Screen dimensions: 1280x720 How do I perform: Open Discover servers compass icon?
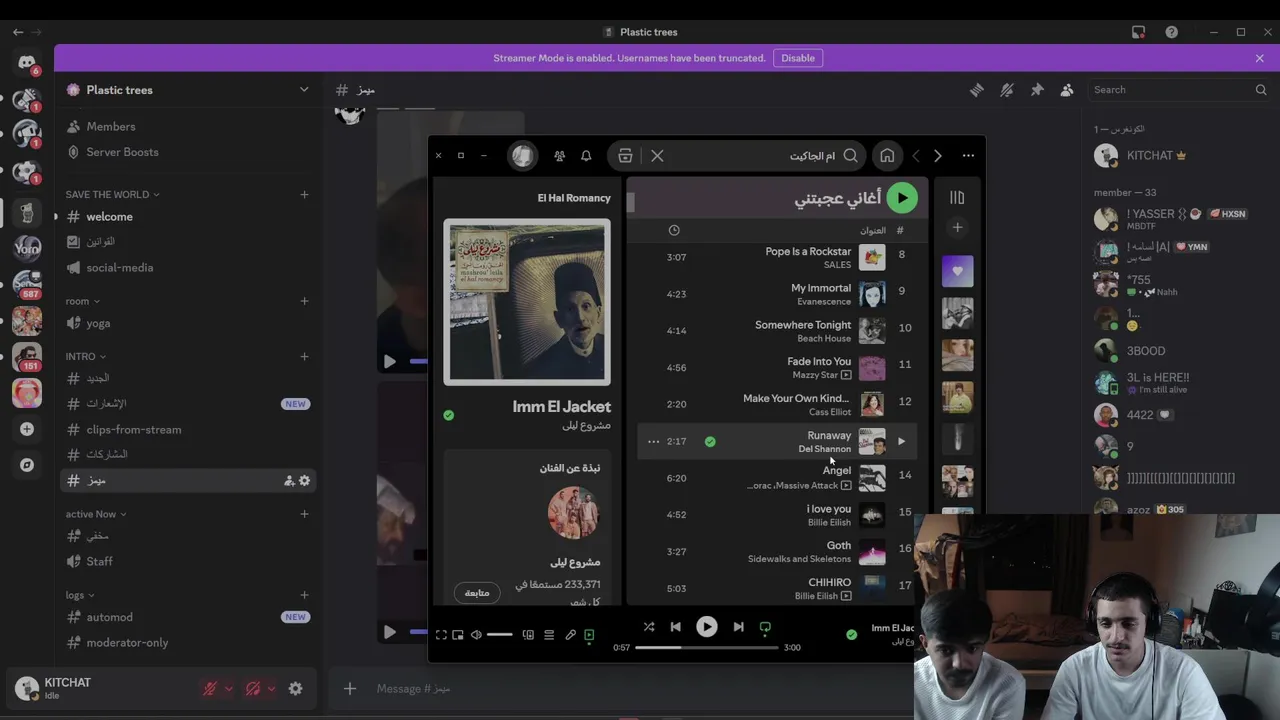[27, 465]
